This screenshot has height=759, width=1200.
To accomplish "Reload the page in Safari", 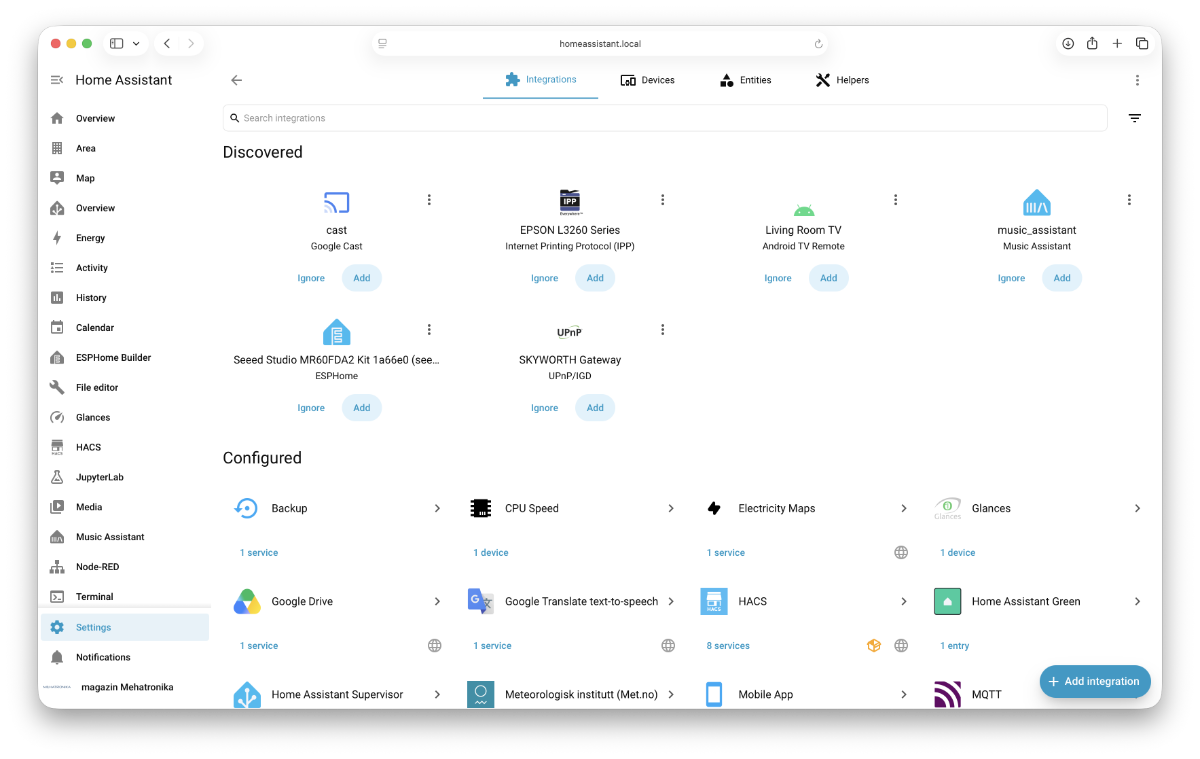I will [818, 44].
